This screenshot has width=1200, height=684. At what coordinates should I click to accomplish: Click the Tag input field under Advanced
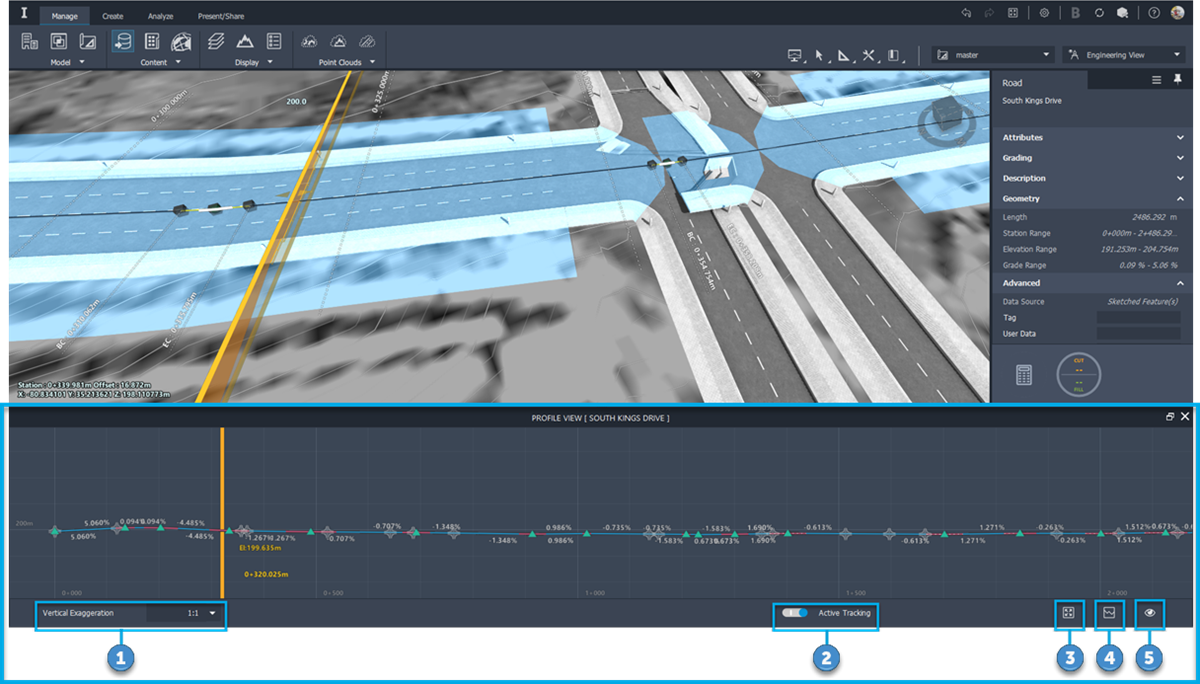tap(1140, 317)
